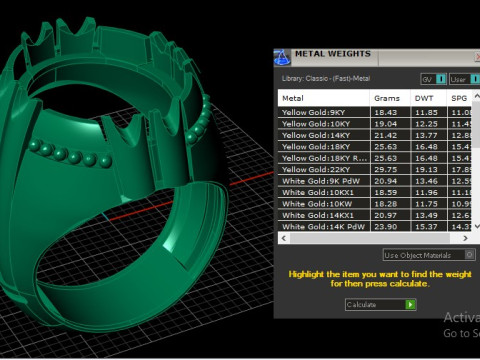Click the 23.90 grams cell
Image resolution: width=480 pixels, height=360 pixels.
point(390,227)
